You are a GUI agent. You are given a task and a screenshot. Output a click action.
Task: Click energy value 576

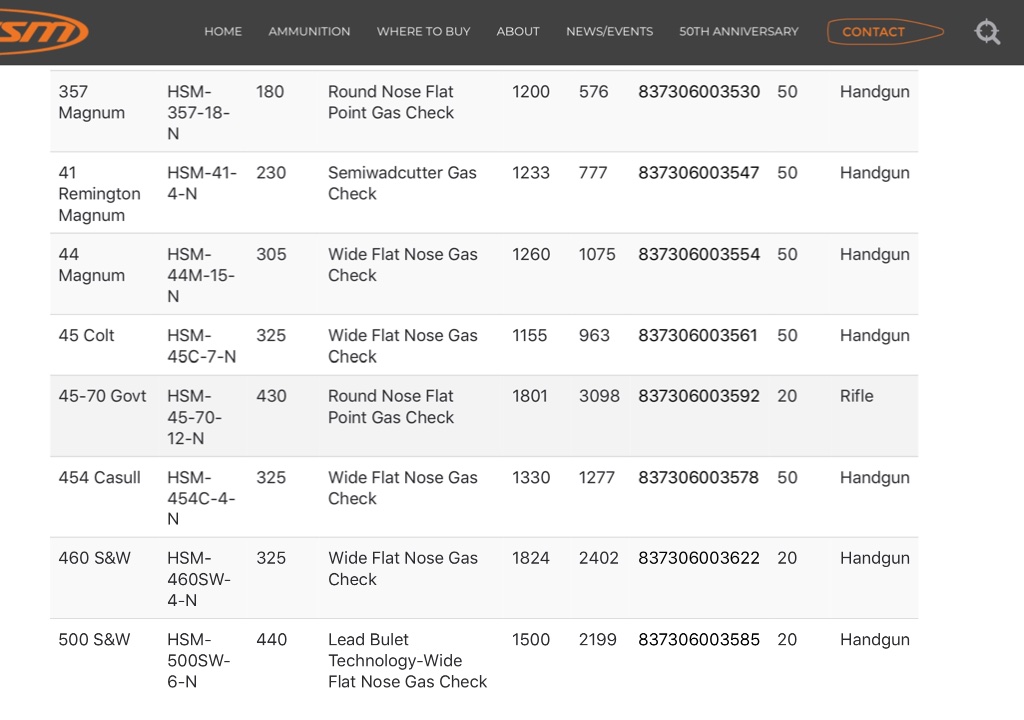tap(593, 91)
